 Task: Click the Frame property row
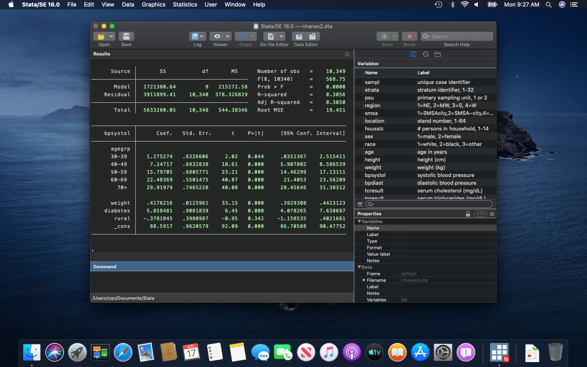pyautogui.click(x=426, y=274)
